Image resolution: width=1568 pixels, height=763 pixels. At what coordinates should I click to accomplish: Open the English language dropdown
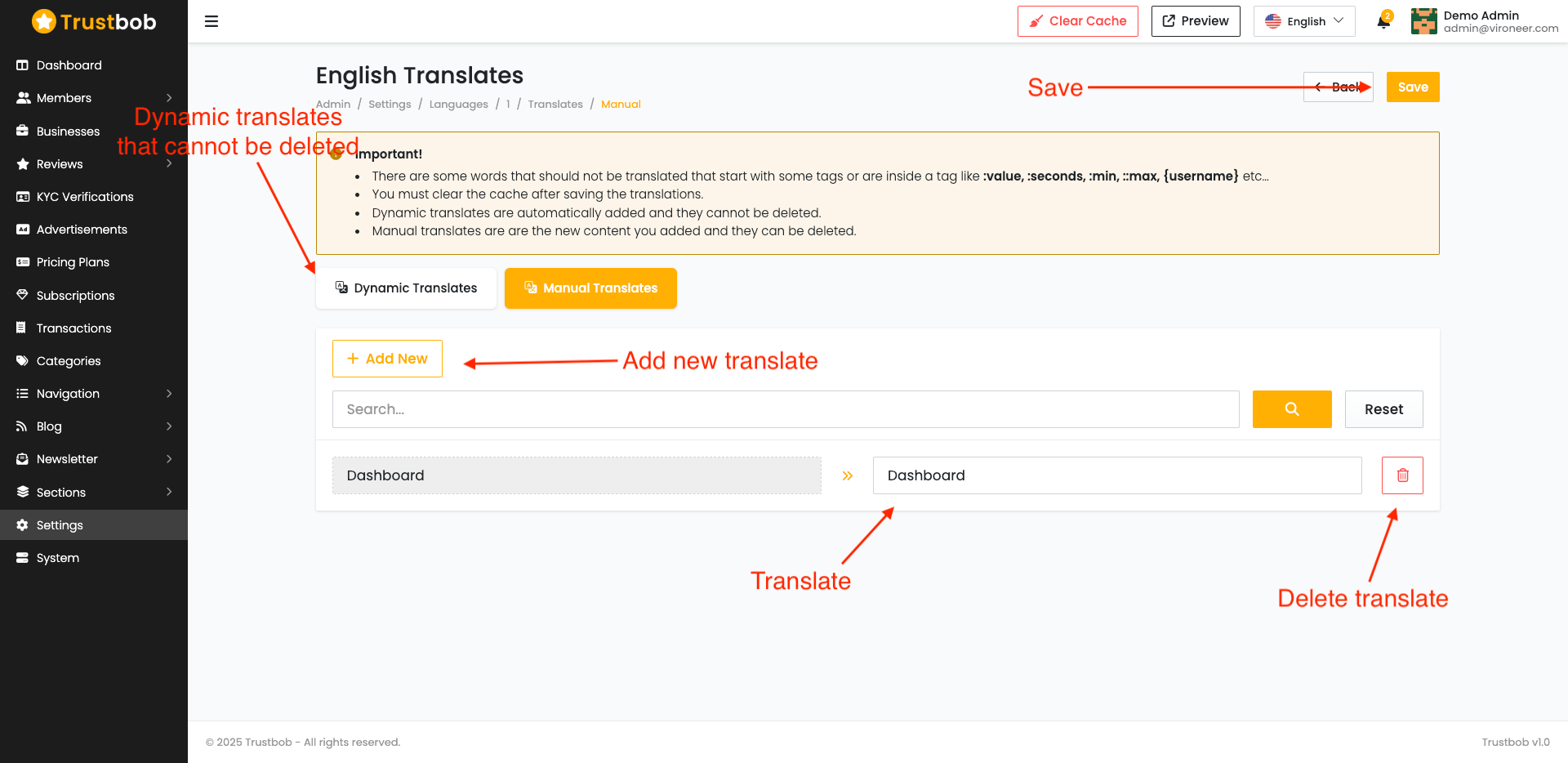coord(1304,21)
